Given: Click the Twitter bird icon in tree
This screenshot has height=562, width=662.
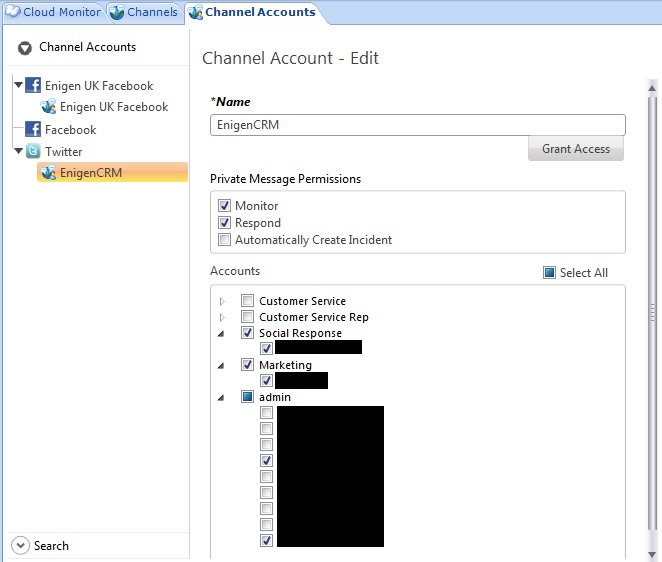Looking at the screenshot, I should pos(33,152).
